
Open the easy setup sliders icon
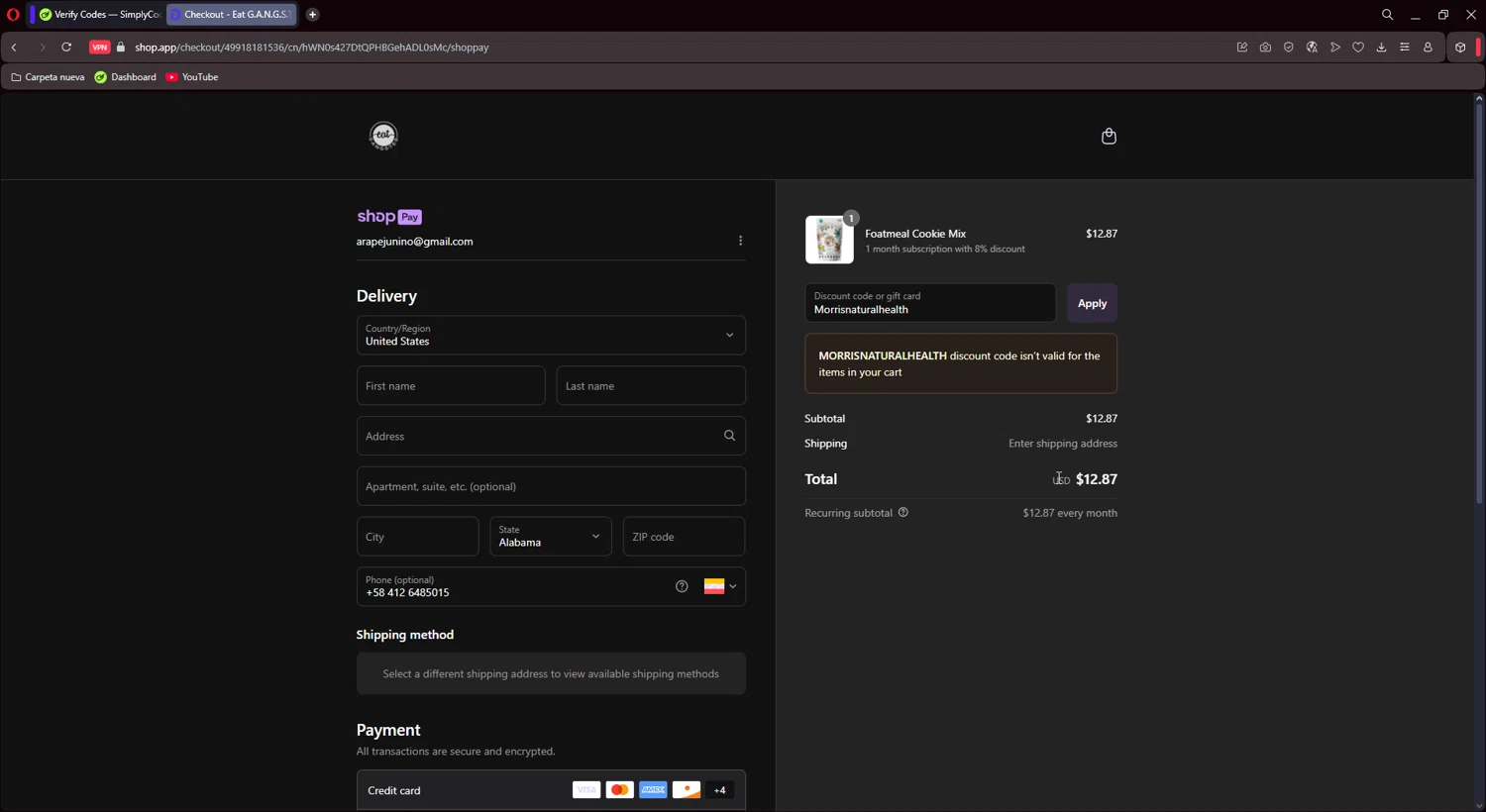point(1405,48)
